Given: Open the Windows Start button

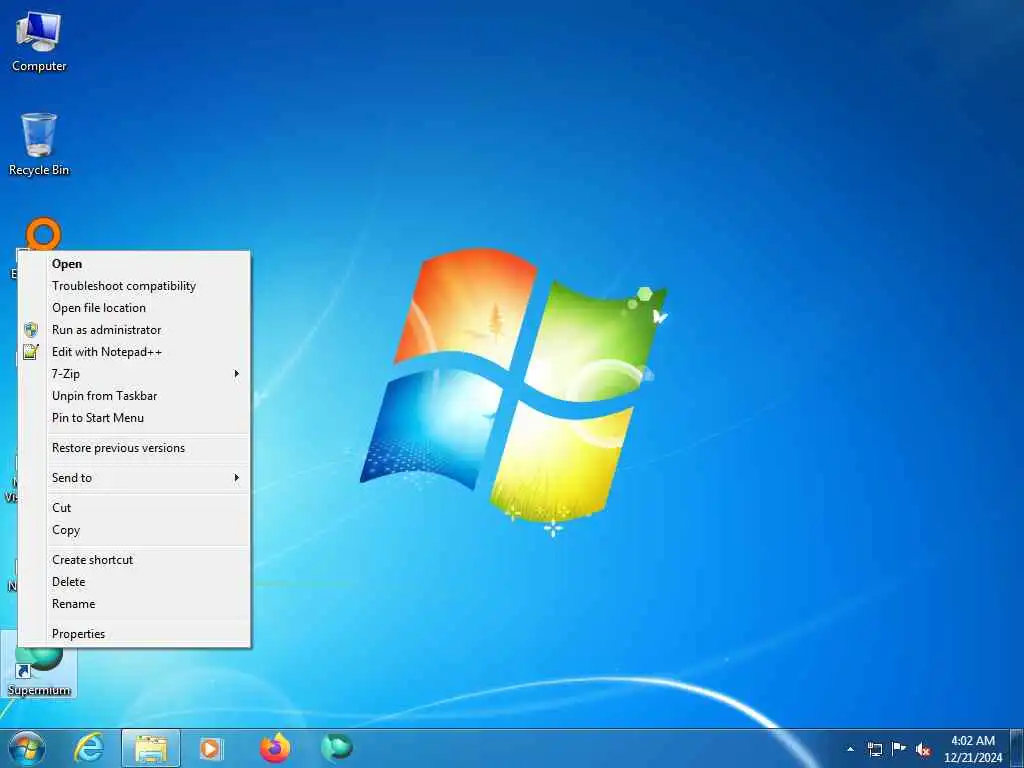Looking at the screenshot, I should [x=27, y=748].
